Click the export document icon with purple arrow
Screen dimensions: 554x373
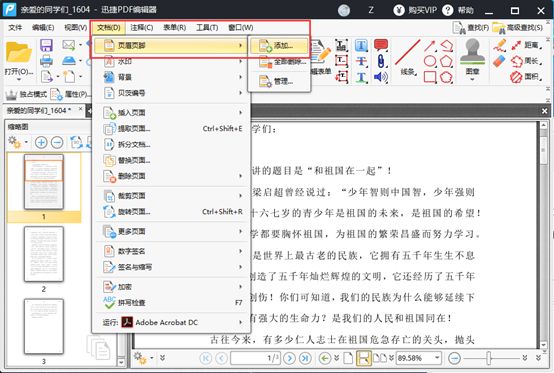pyautogui.click(x=47, y=76)
